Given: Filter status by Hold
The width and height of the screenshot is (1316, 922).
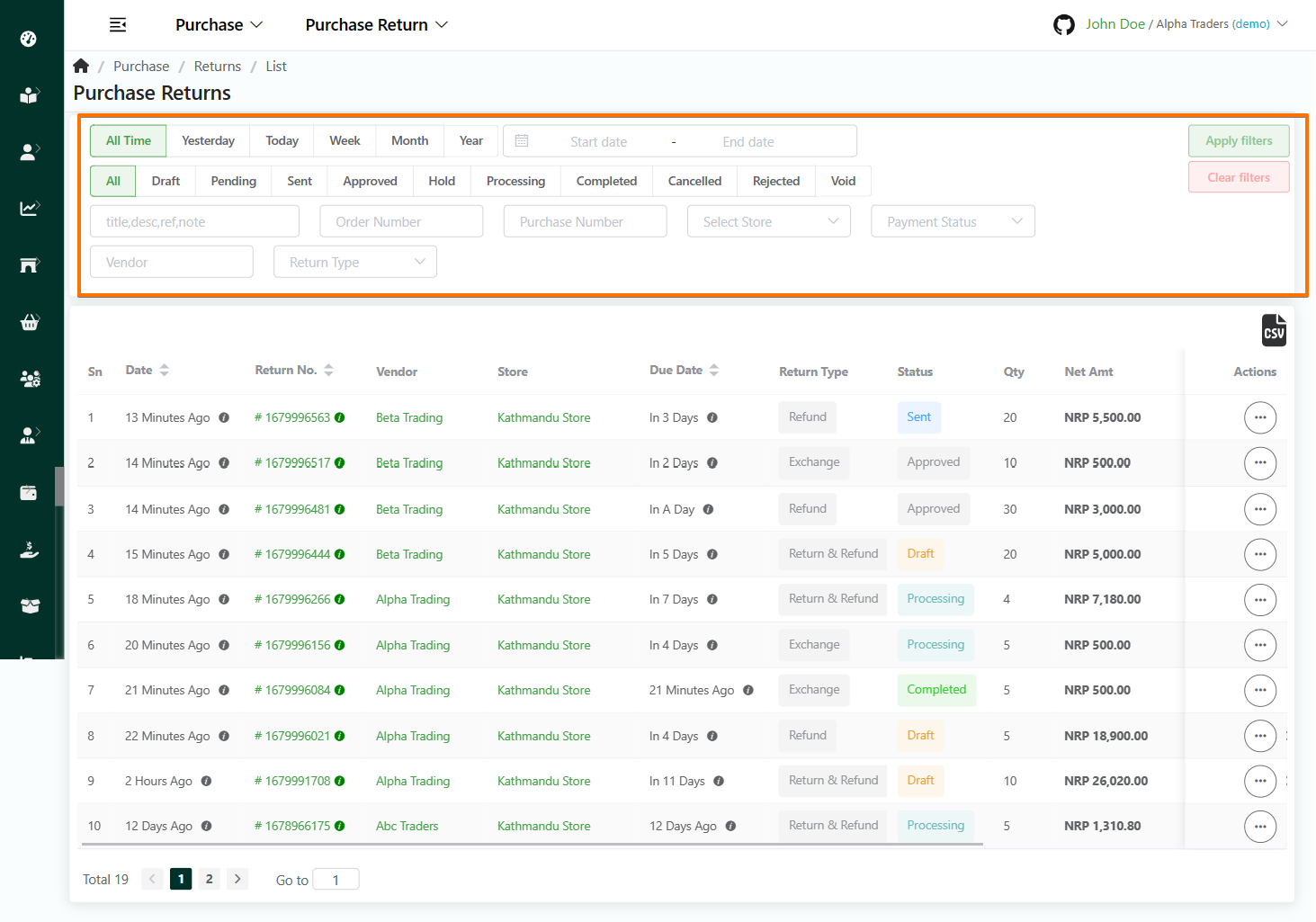Looking at the screenshot, I should click(x=442, y=181).
